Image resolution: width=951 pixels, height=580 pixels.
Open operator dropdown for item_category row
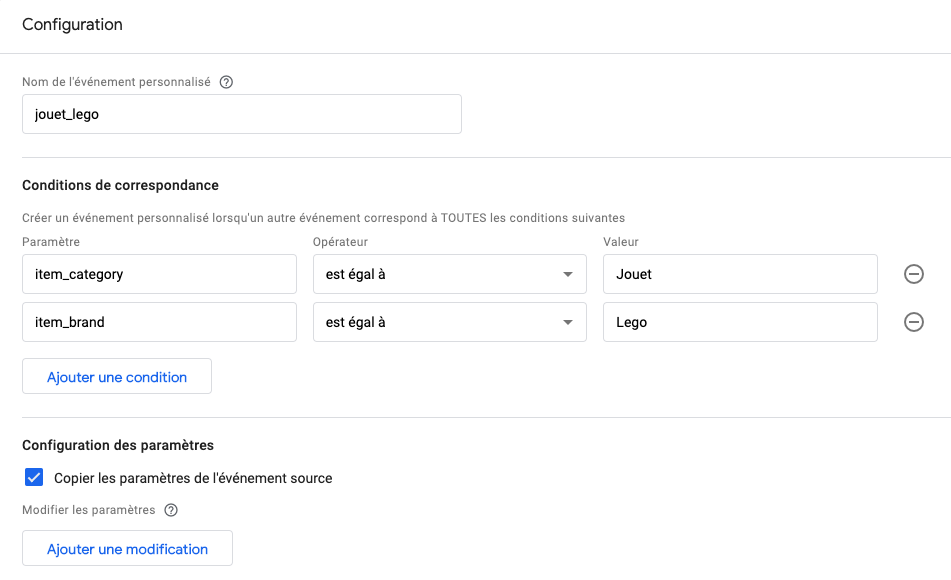click(x=449, y=274)
